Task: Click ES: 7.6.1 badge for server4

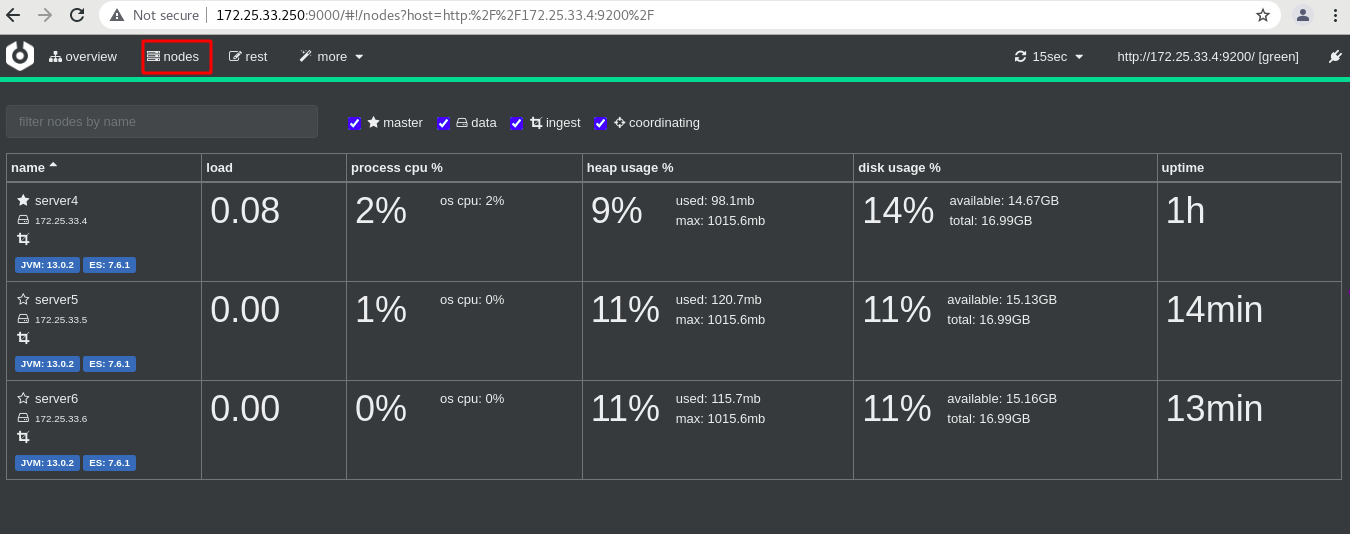Action: pyautogui.click(x=109, y=265)
